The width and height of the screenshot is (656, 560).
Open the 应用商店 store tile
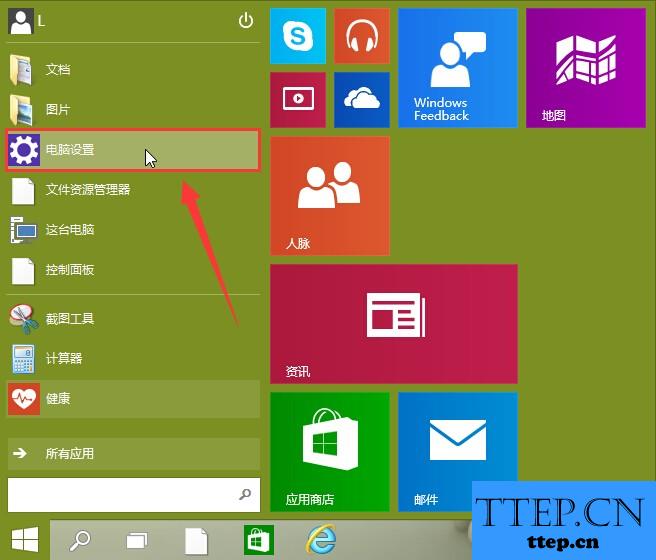pos(330,452)
